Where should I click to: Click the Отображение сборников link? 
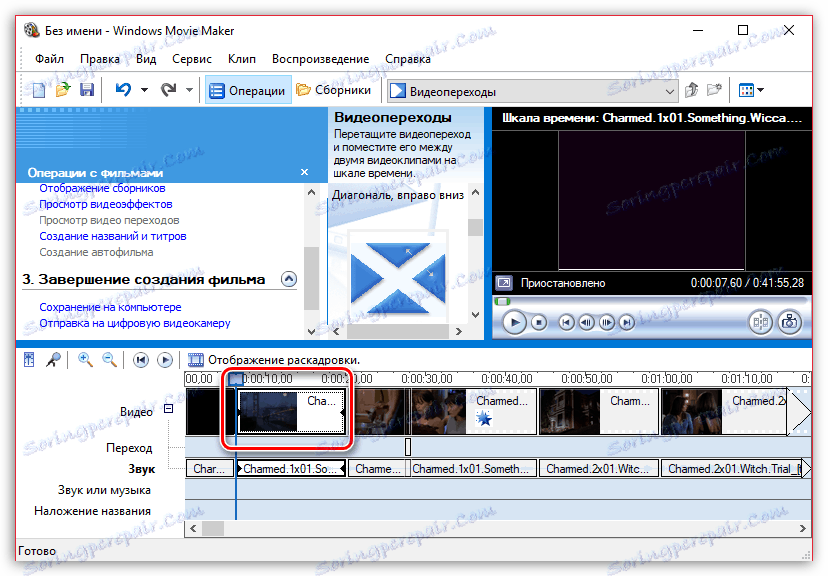point(102,188)
